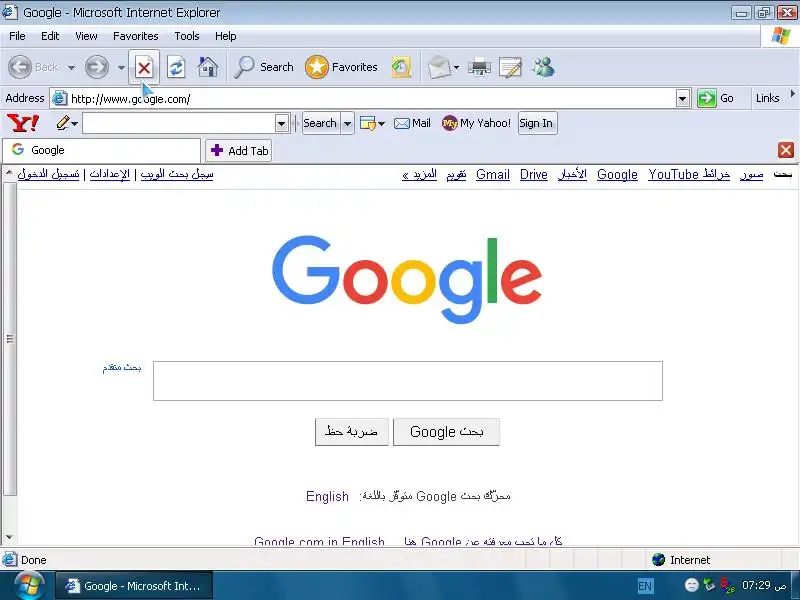800x600 pixels.
Task: Switch Google to English link
Action: pyautogui.click(x=327, y=496)
